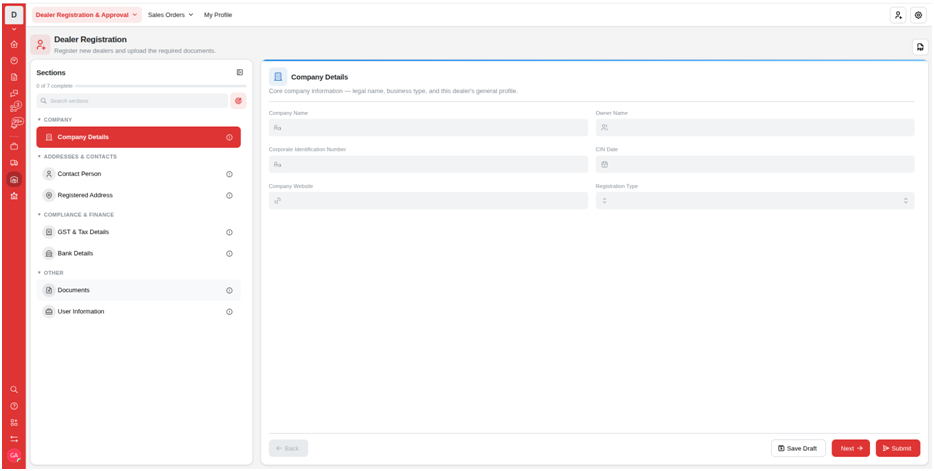Collapse the COMPANY section group
The image size is (934, 471).
tap(39, 120)
